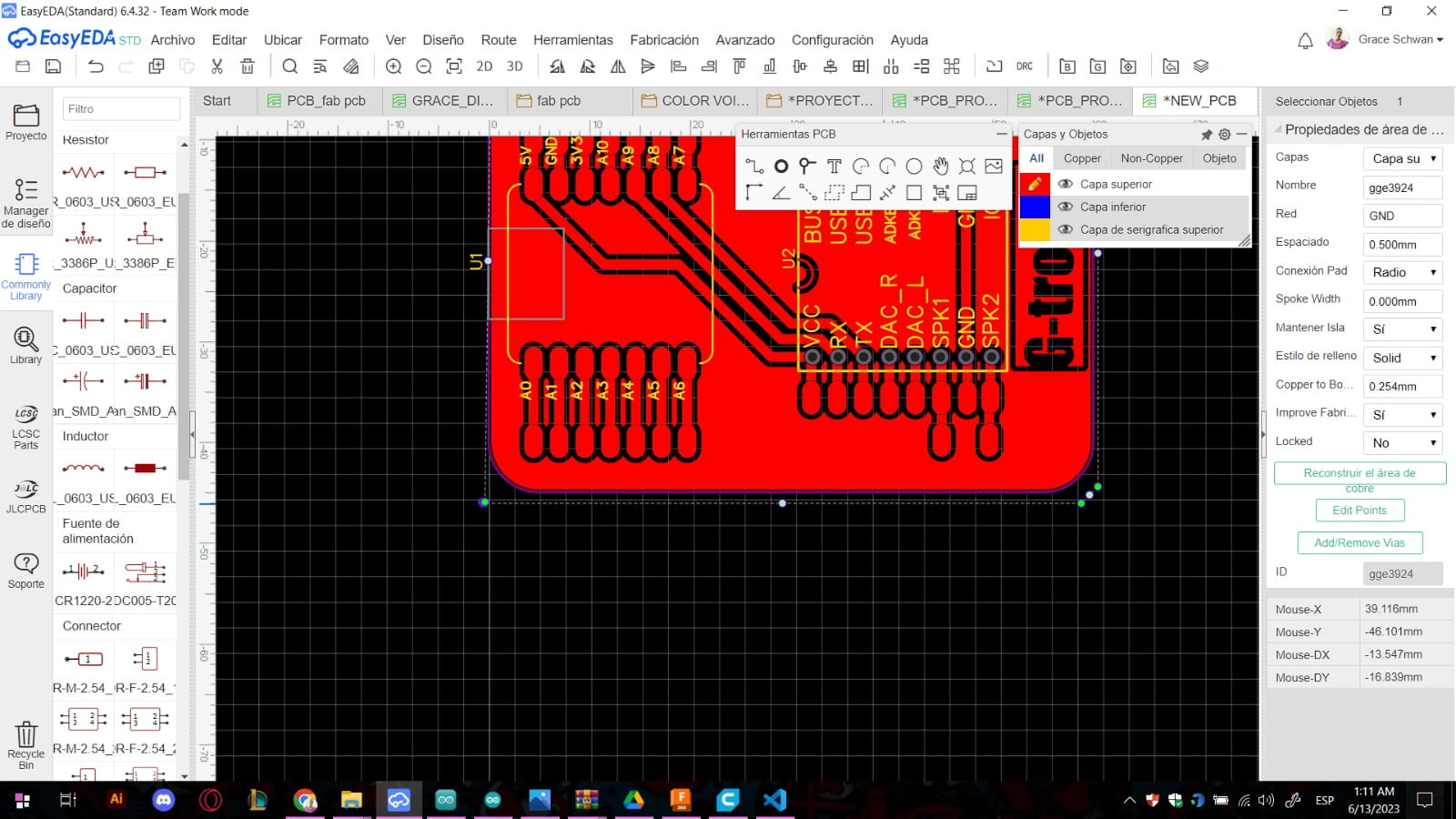Activate the hand Move tool
1456x819 pixels.
(940, 166)
